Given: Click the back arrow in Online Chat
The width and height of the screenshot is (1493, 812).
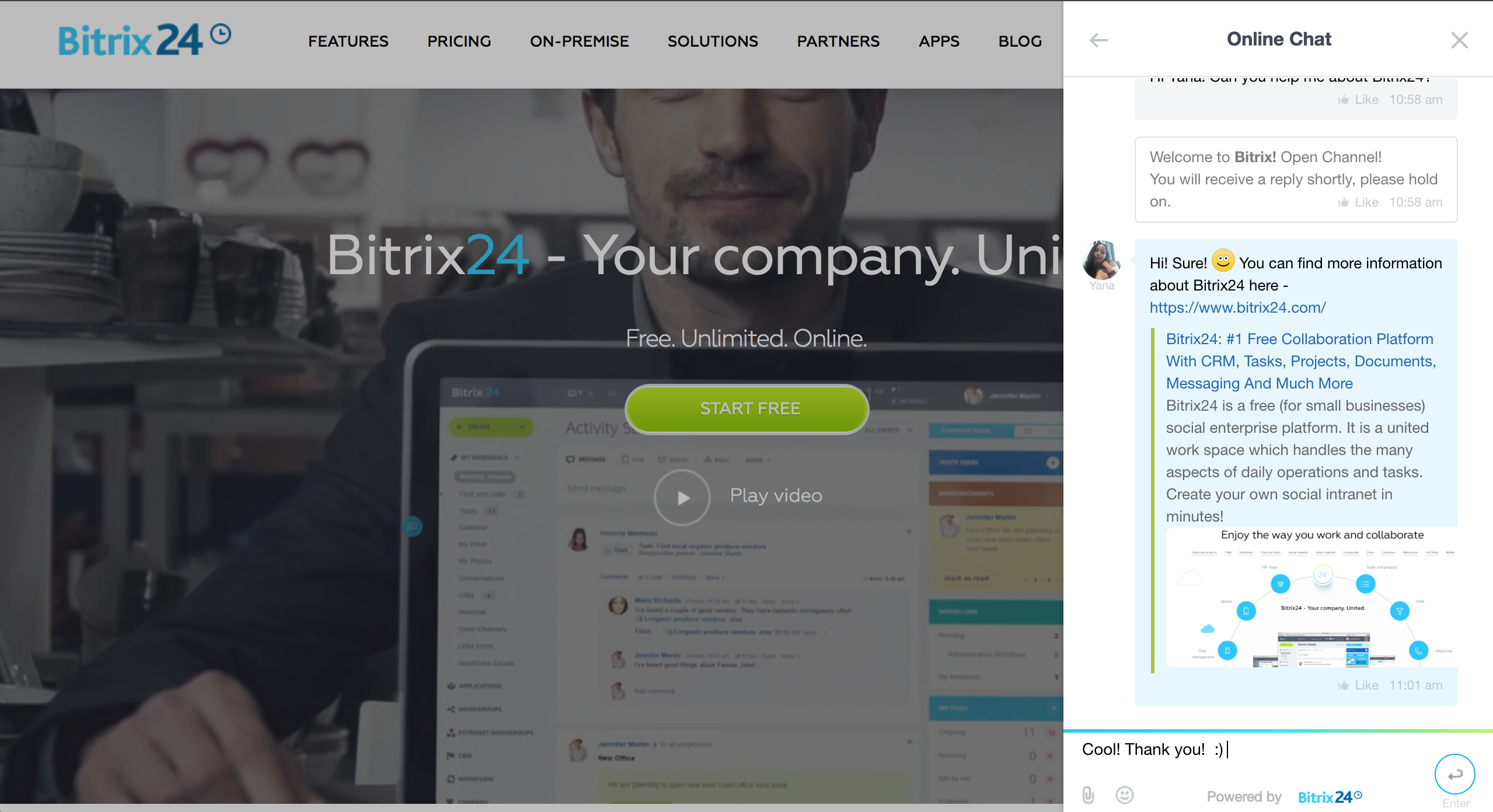Looking at the screenshot, I should 1098,40.
